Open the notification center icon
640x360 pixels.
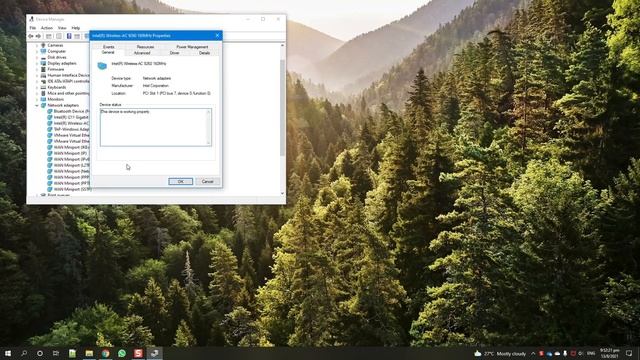[x=629, y=353]
